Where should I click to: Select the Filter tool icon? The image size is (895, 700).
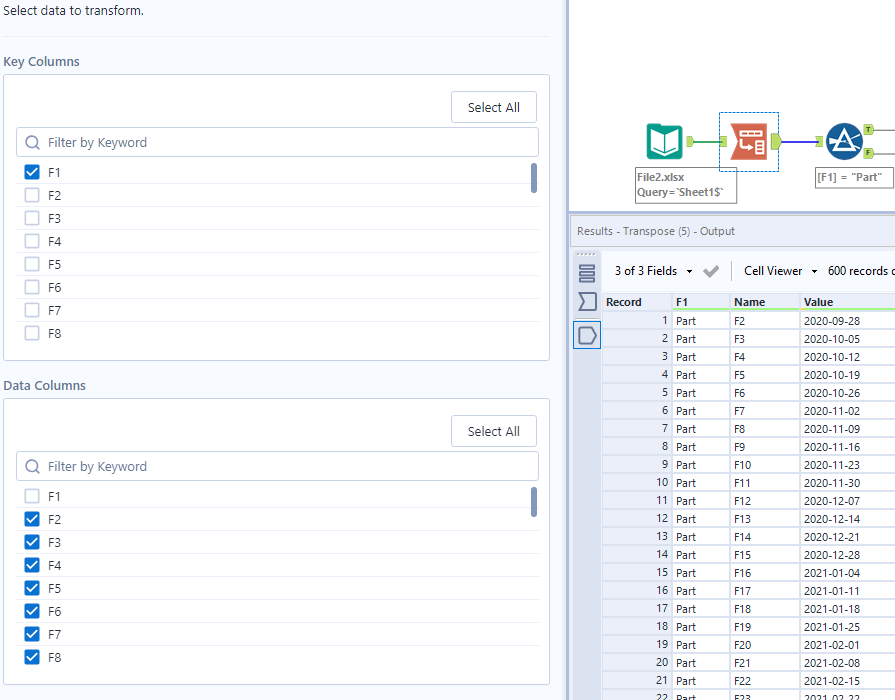(x=844, y=140)
